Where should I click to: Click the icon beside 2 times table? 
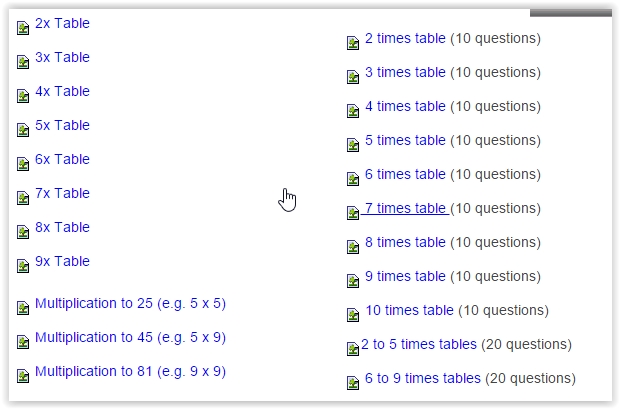353,44
